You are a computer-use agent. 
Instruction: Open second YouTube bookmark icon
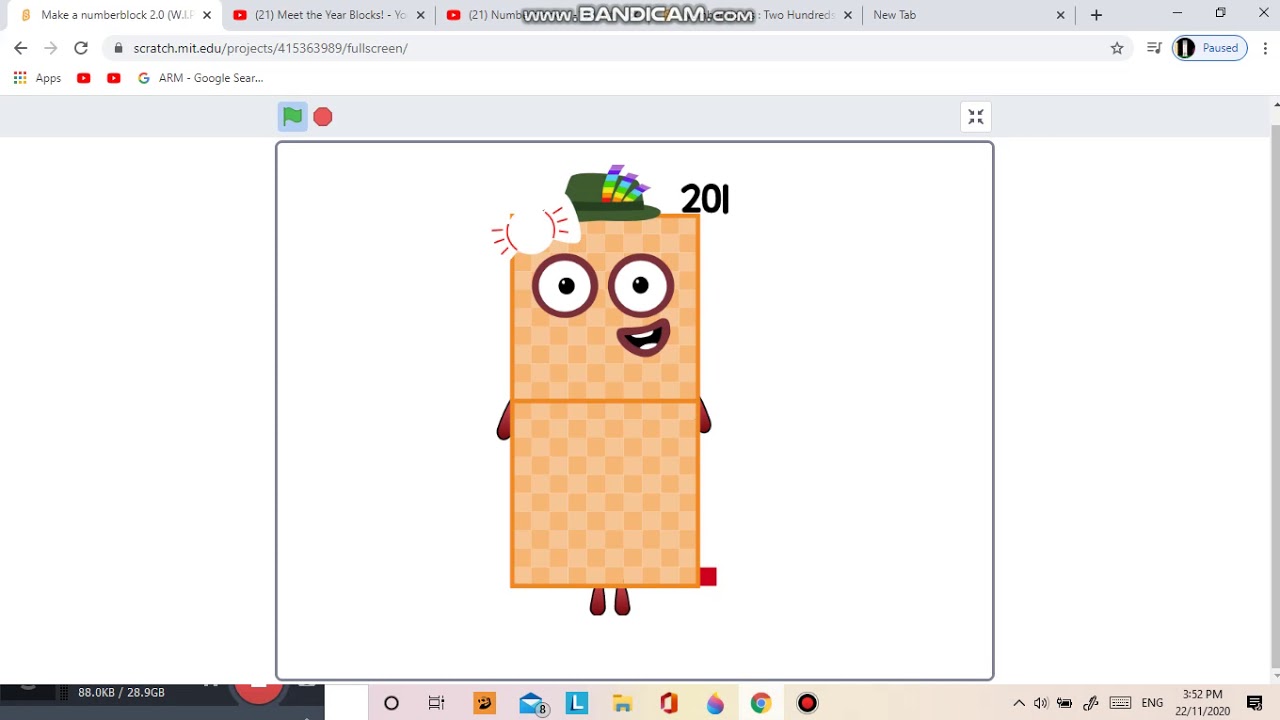[114, 78]
